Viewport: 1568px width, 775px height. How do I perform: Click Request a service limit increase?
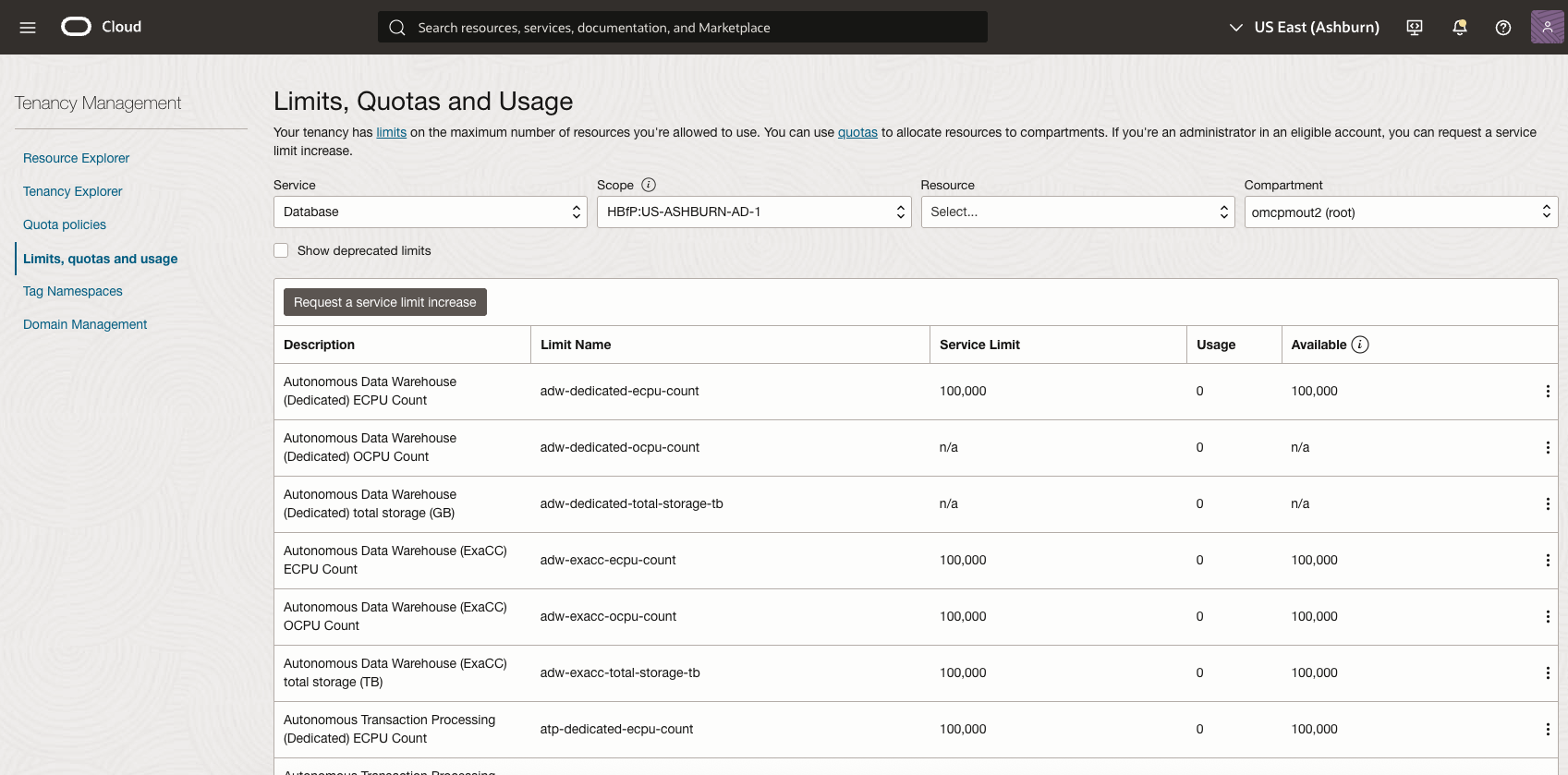coord(384,302)
